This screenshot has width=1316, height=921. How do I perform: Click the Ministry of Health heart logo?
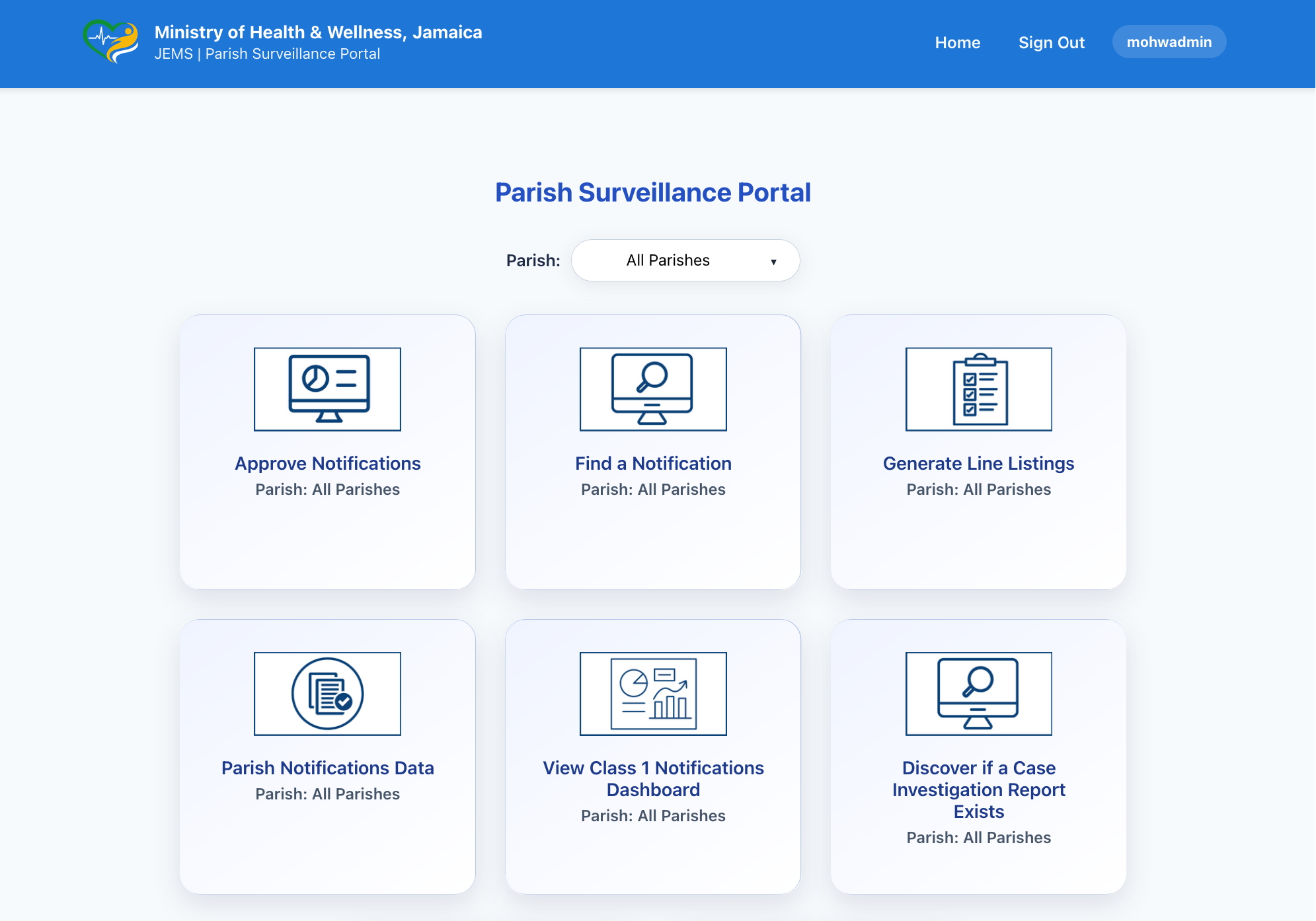[x=110, y=42]
